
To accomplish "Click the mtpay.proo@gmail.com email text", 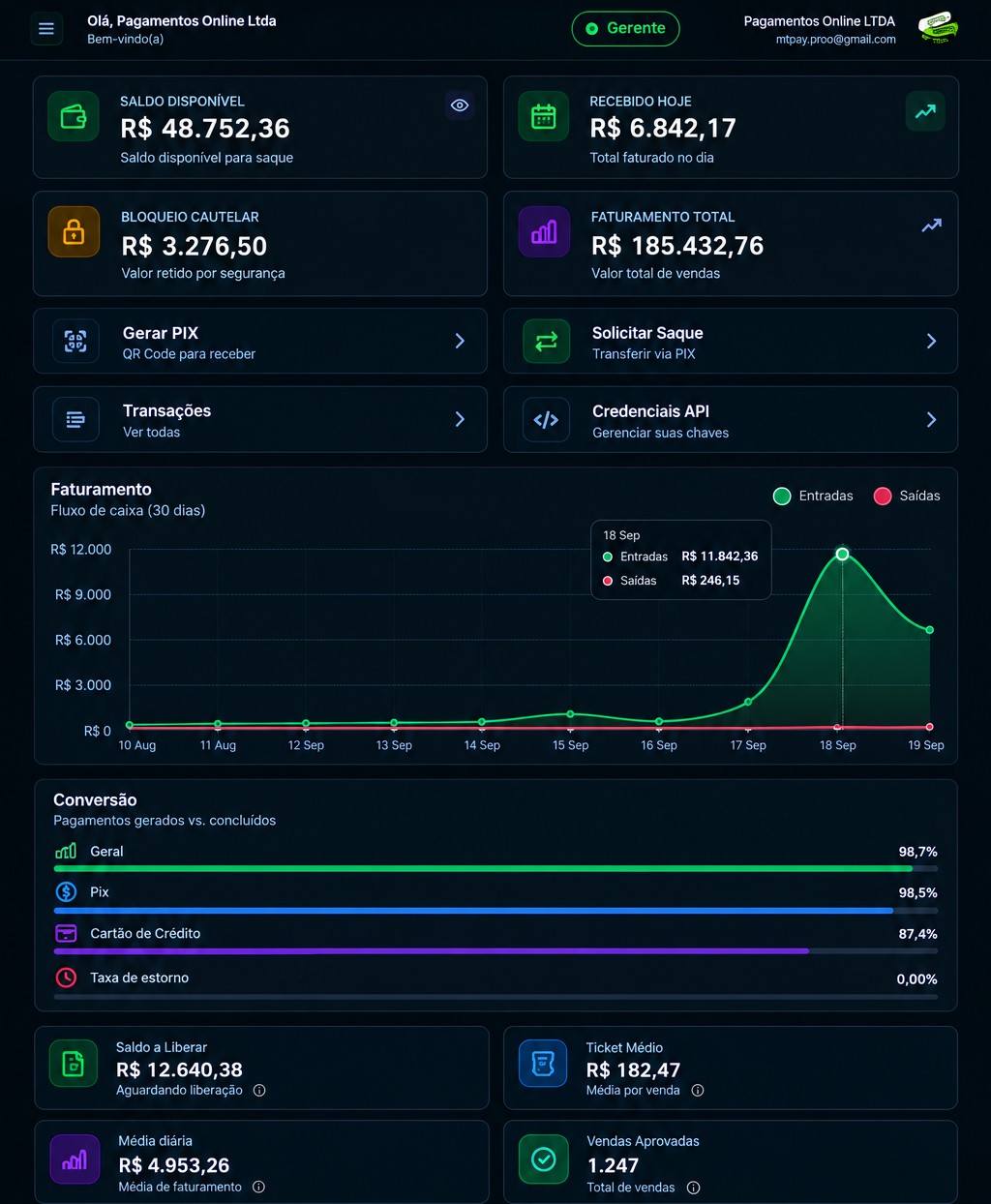I will pyautogui.click(x=835, y=40).
